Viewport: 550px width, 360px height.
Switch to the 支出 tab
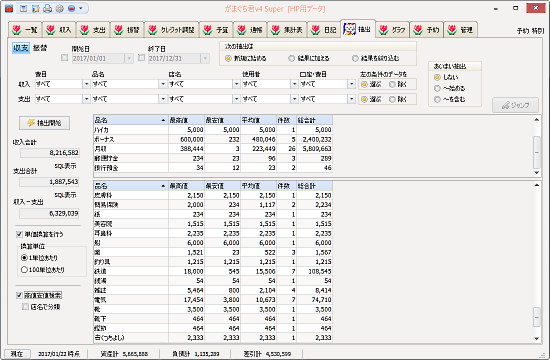pos(93,30)
